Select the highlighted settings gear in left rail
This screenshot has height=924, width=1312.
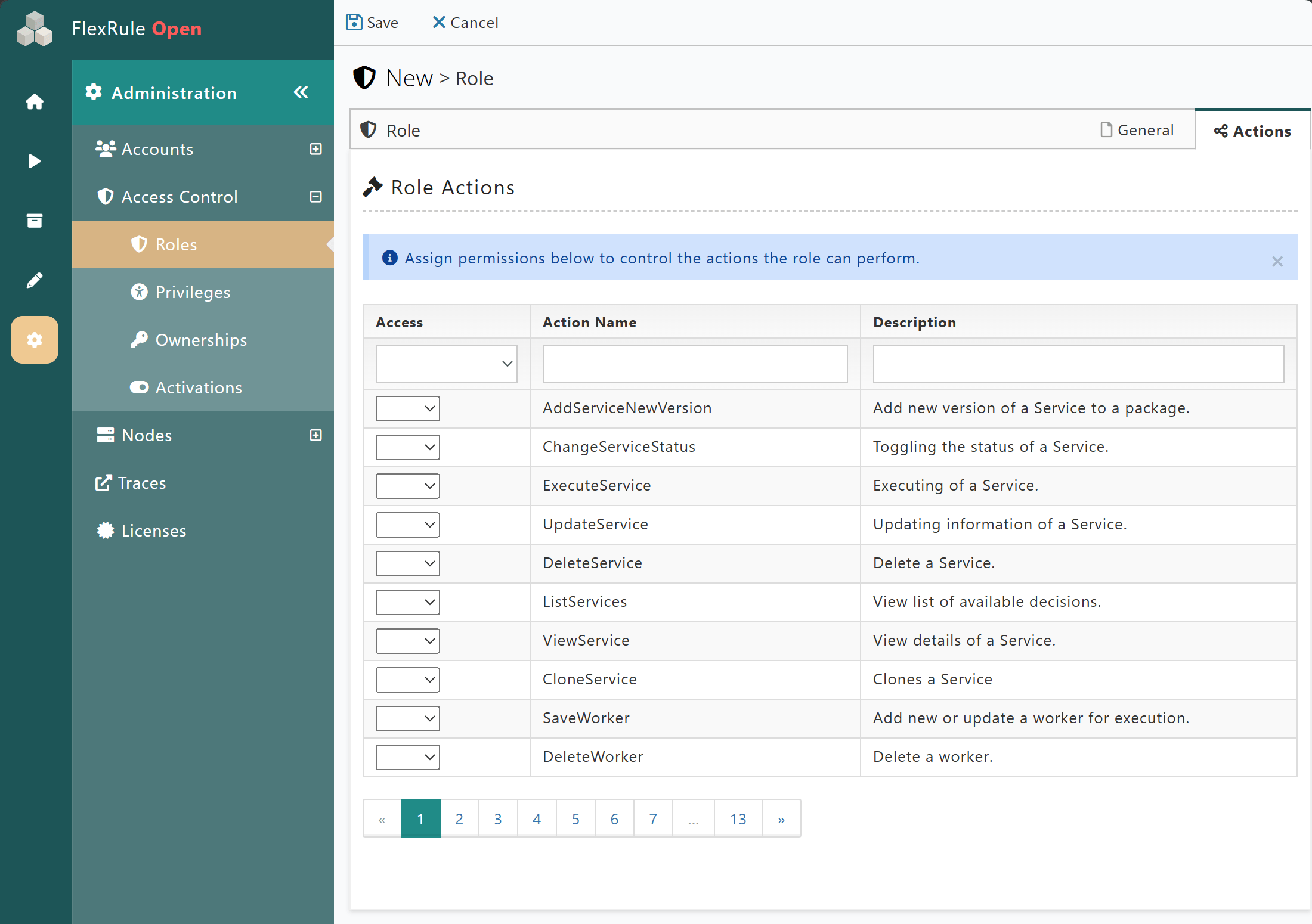coord(35,340)
